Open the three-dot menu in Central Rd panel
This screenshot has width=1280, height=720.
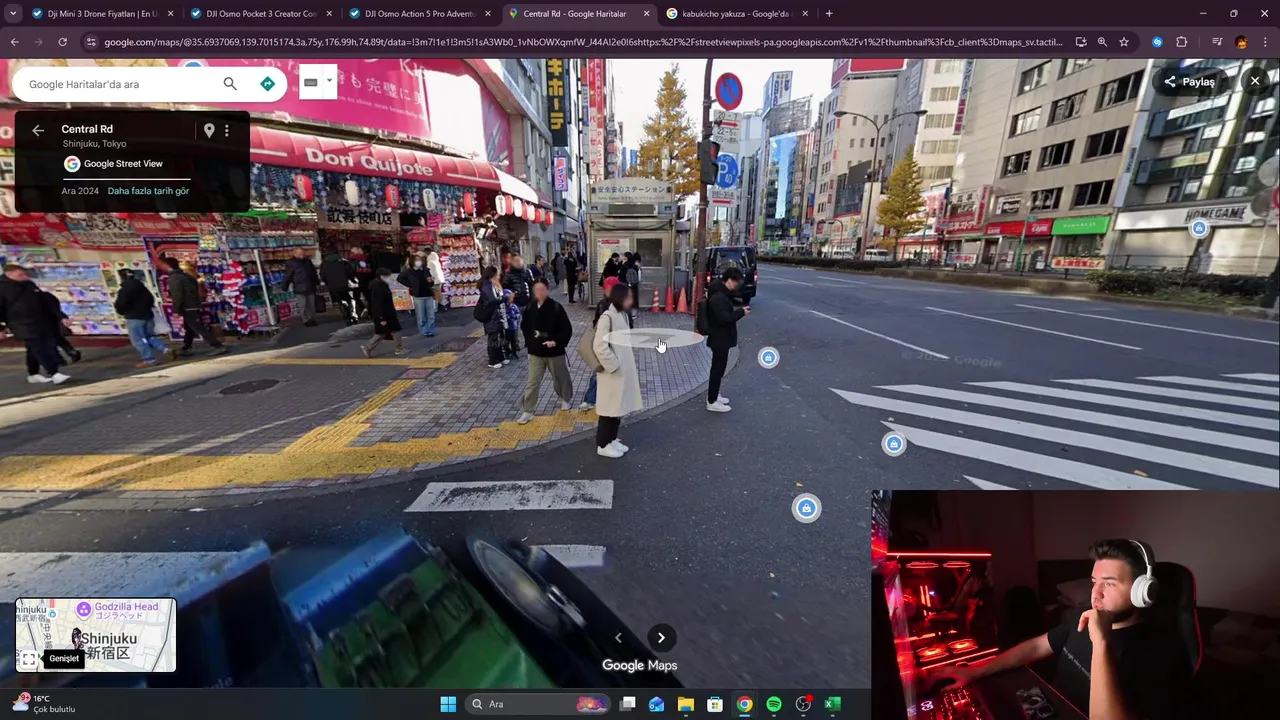coord(227,130)
